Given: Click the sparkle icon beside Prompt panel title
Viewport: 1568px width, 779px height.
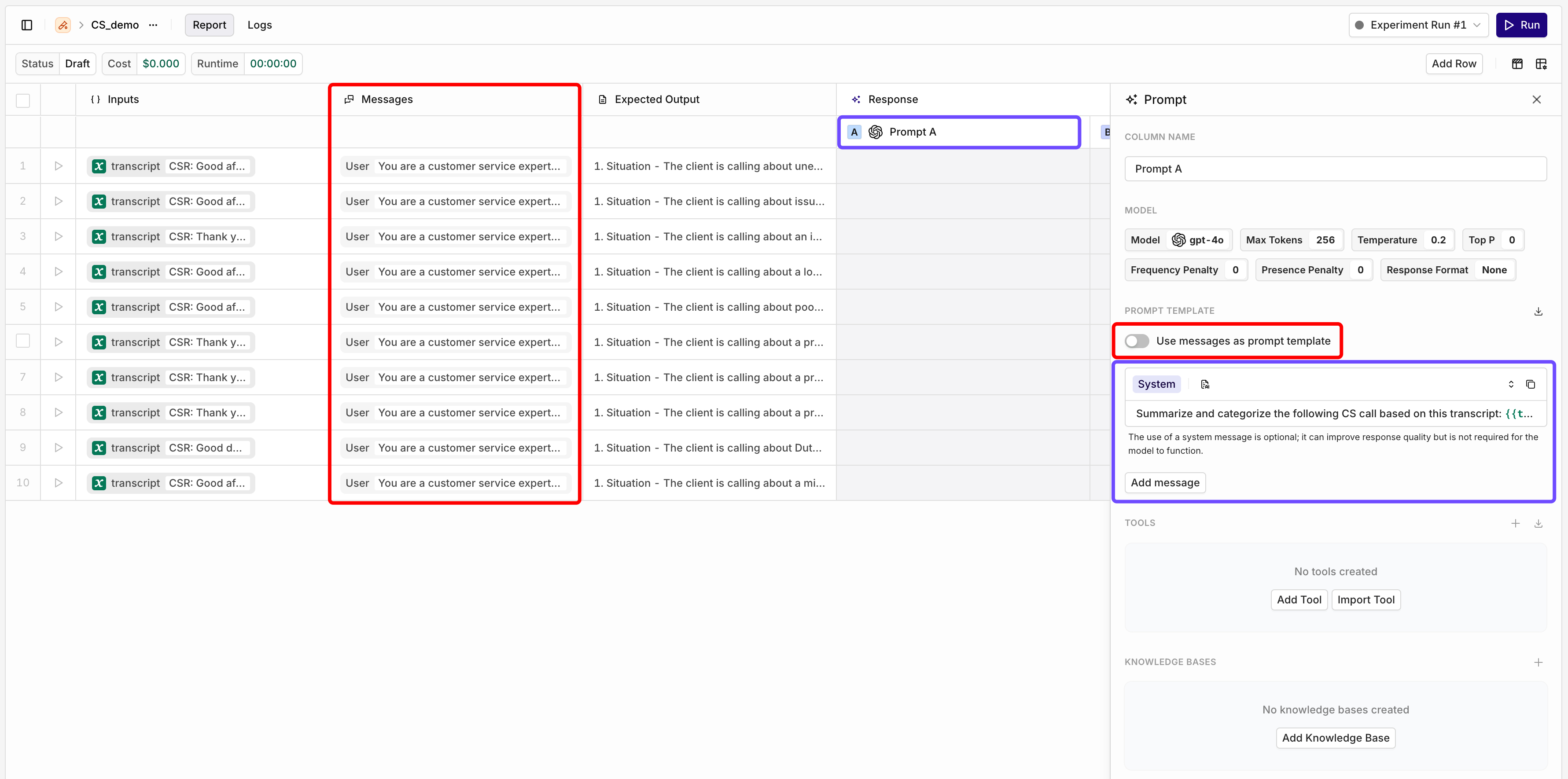Looking at the screenshot, I should (x=1132, y=99).
